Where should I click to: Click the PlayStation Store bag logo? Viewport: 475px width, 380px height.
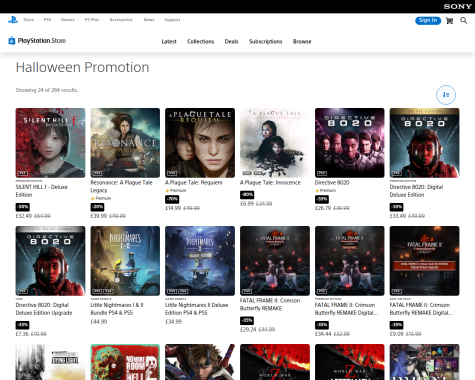pyautogui.click(x=12, y=41)
